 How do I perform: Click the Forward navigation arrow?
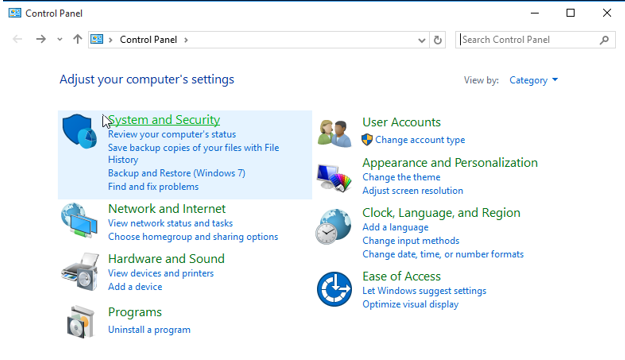click(41, 39)
